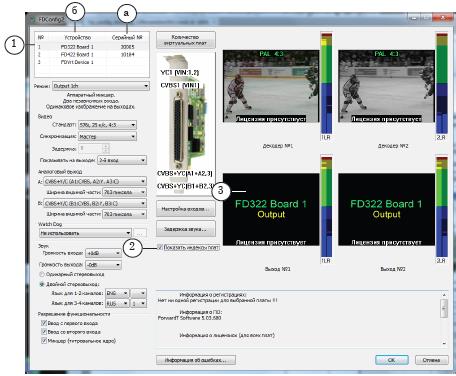Toggle Ввод с первого входа checkbox
The width and height of the screenshot is (456, 376).
44,323
